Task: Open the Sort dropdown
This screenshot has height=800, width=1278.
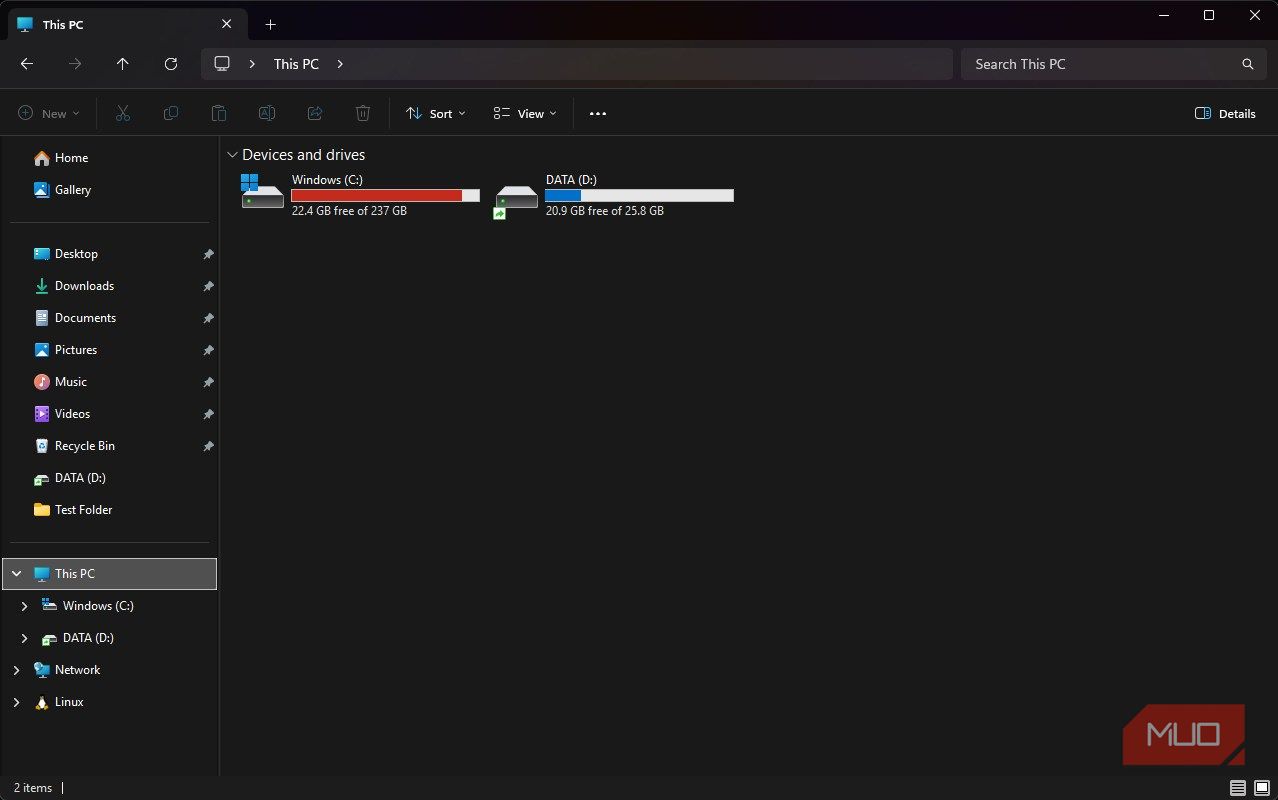Action: [x=436, y=114]
